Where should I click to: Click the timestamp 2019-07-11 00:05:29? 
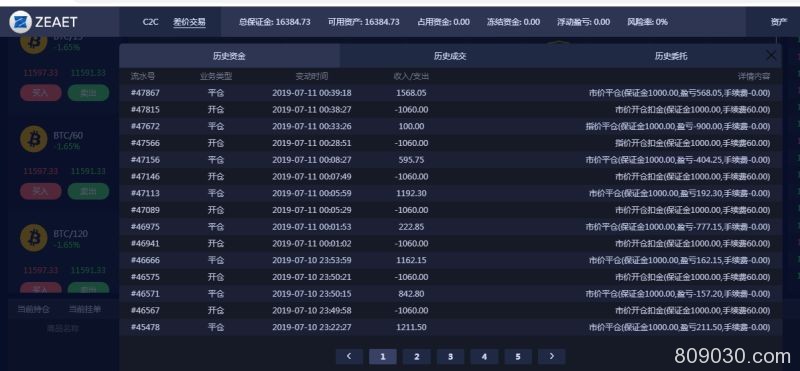(x=312, y=210)
